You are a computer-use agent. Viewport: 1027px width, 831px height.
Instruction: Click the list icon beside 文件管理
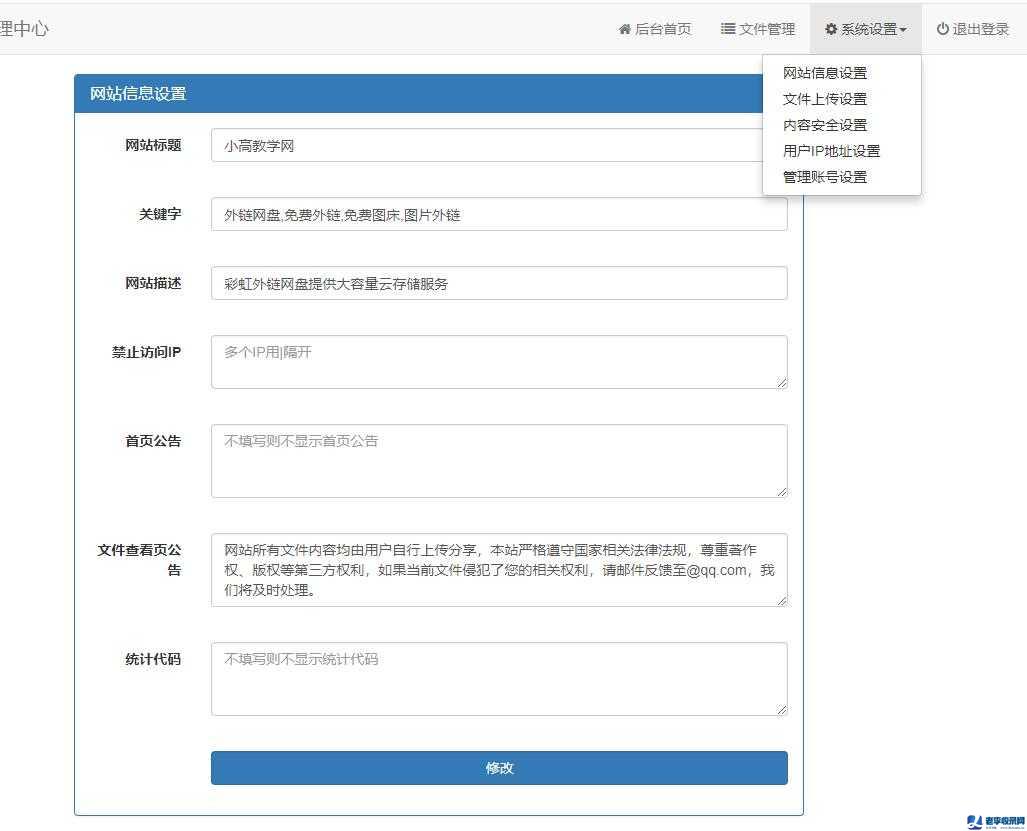[727, 29]
